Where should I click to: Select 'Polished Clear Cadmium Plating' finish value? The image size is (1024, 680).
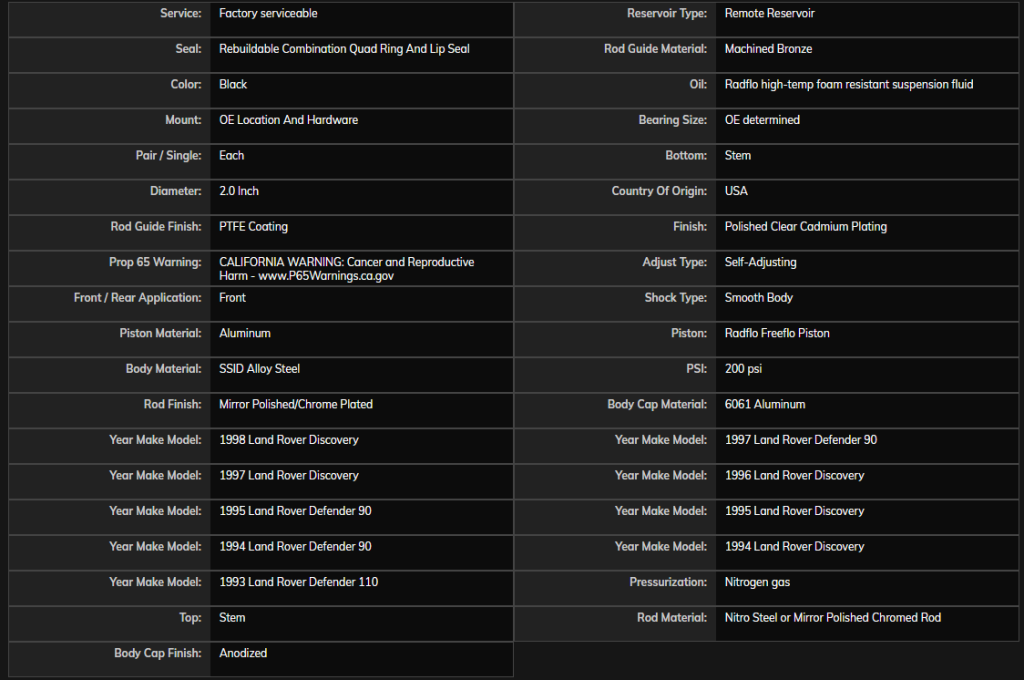[805, 226]
